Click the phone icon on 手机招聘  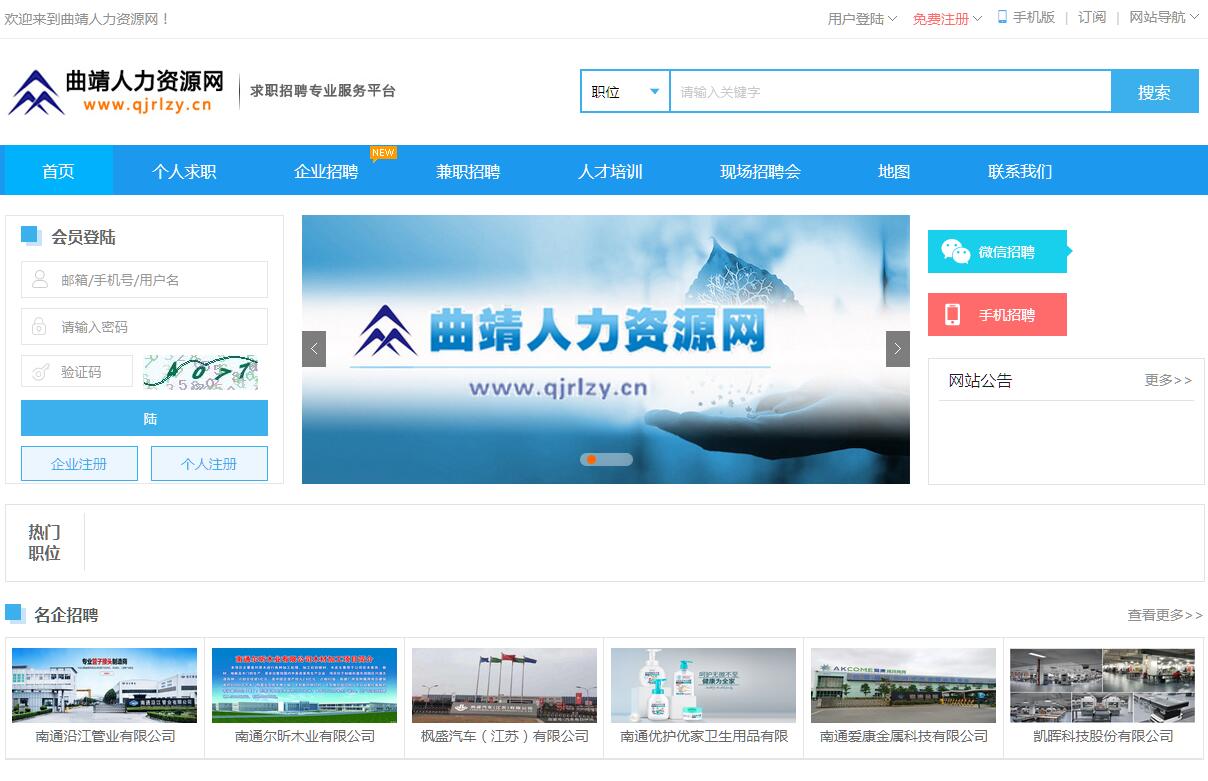click(x=952, y=315)
